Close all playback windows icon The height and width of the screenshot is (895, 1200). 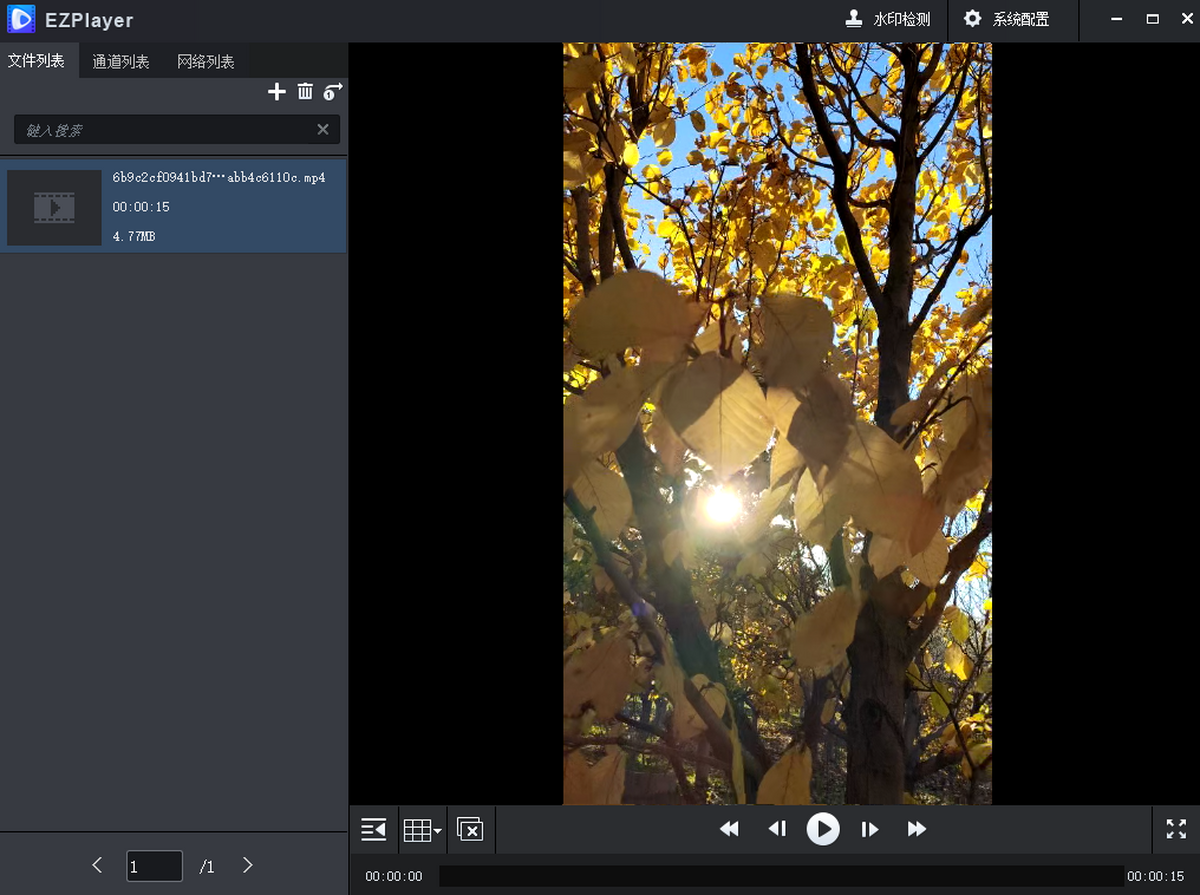[x=470, y=829]
